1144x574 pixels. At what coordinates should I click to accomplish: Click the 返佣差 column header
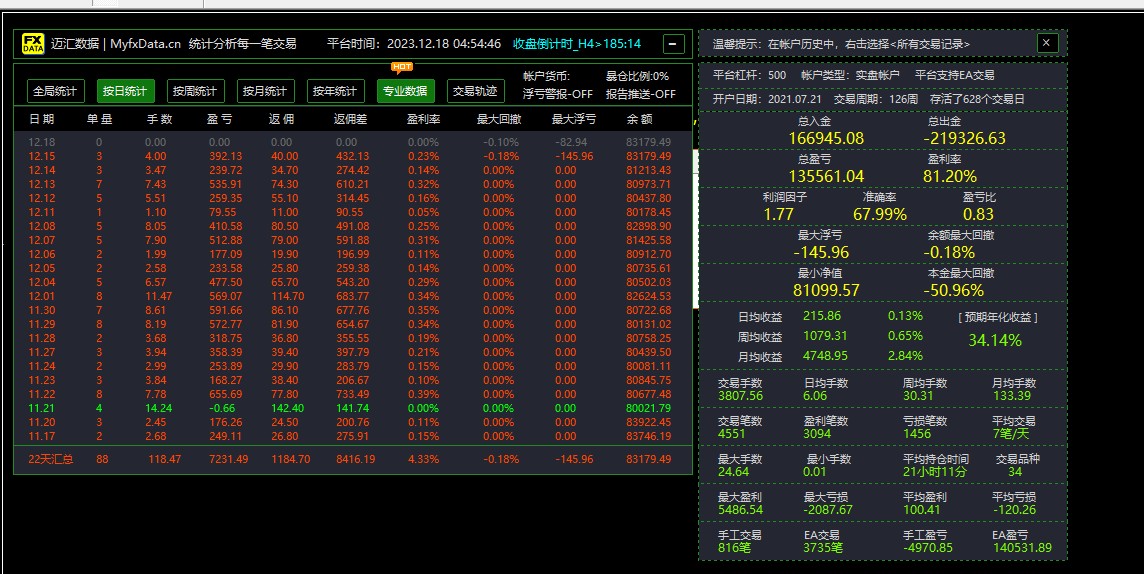click(x=350, y=119)
